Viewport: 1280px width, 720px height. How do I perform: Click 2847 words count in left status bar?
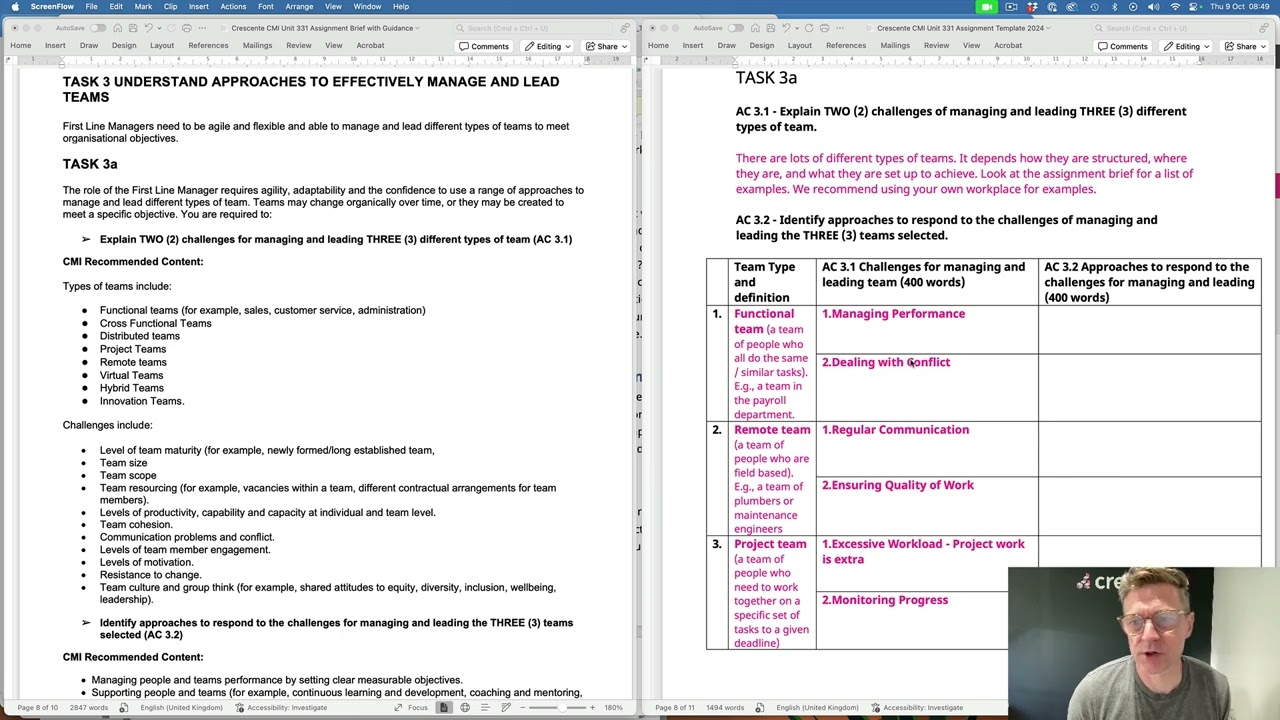click(x=88, y=708)
